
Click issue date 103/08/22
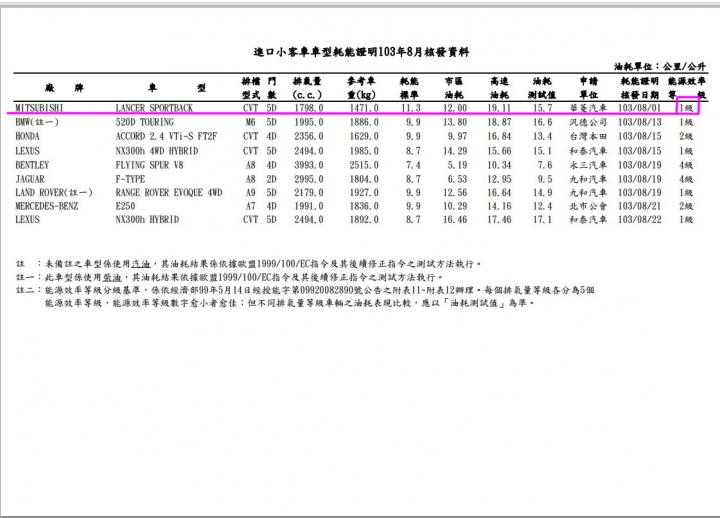click(640, 220)
